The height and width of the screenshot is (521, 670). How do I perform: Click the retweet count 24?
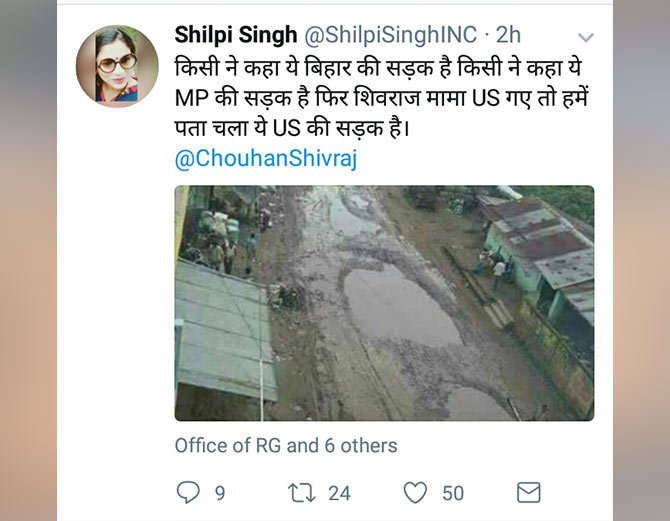340,493
